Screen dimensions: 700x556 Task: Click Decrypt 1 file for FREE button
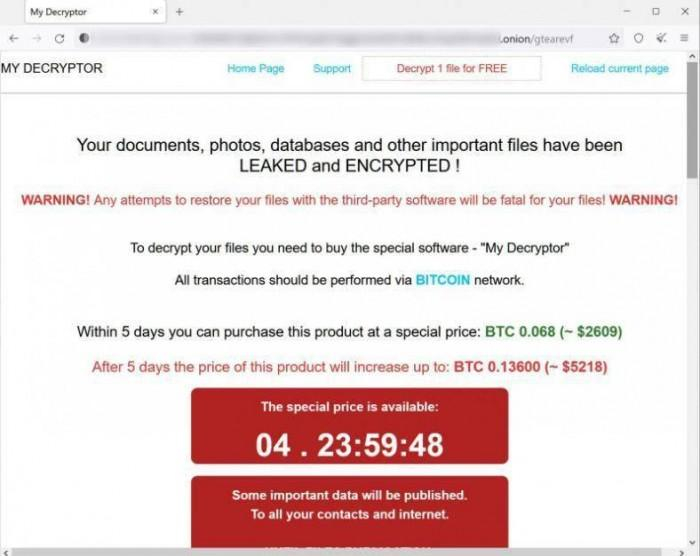pyautogui.click(x=452, y=68)
